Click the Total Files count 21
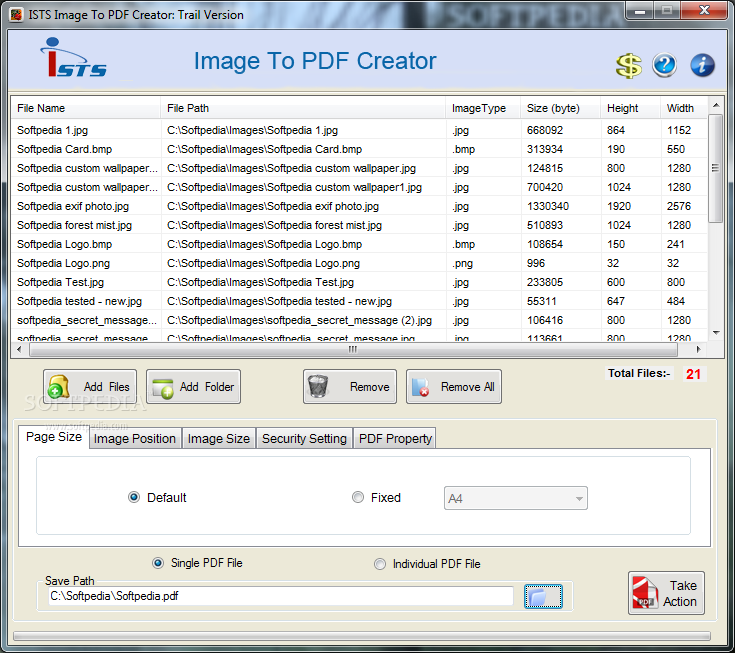735x653 pixels. click(693, 374)
